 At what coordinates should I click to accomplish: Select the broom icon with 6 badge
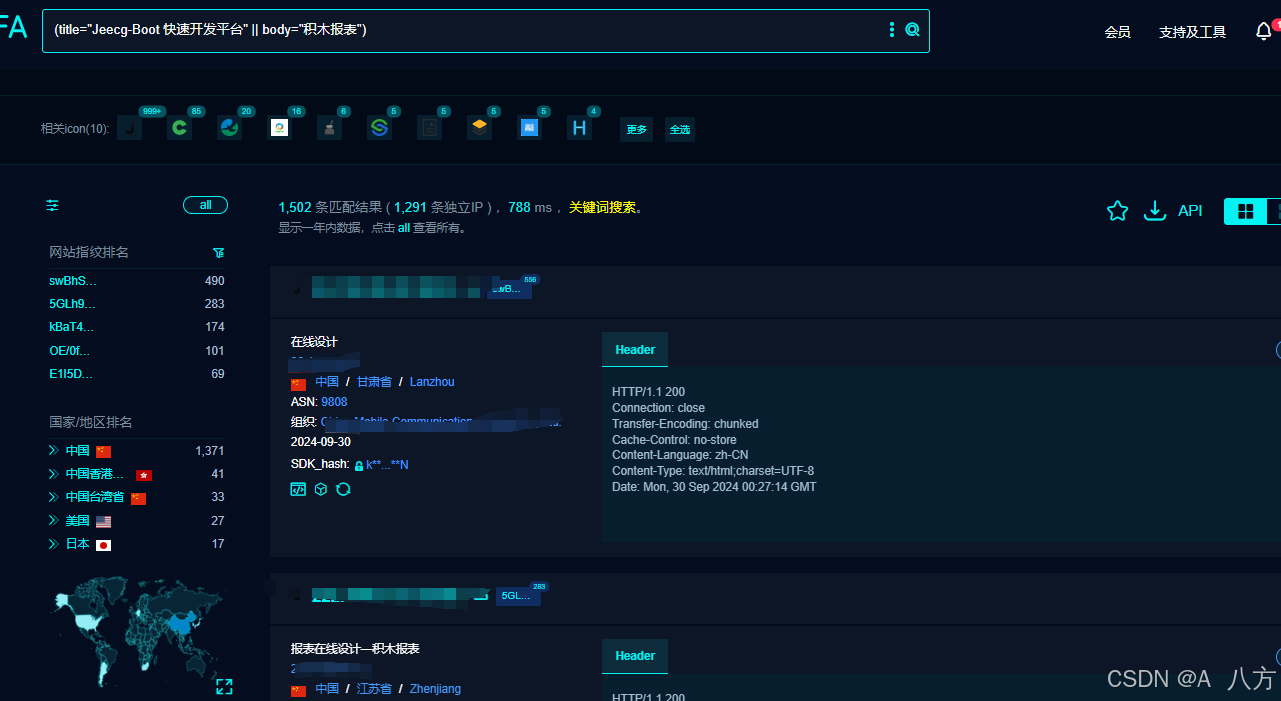tap(329, 127)
